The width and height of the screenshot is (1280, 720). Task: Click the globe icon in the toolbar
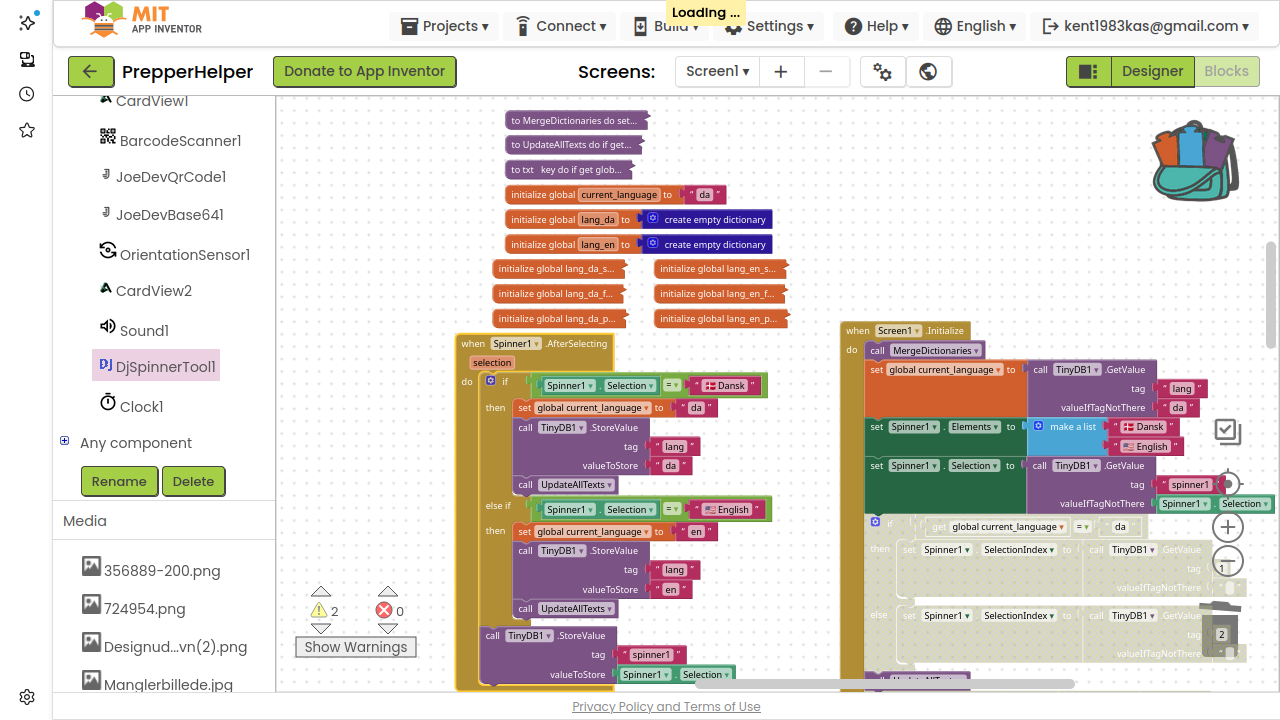tap(928, 71)
